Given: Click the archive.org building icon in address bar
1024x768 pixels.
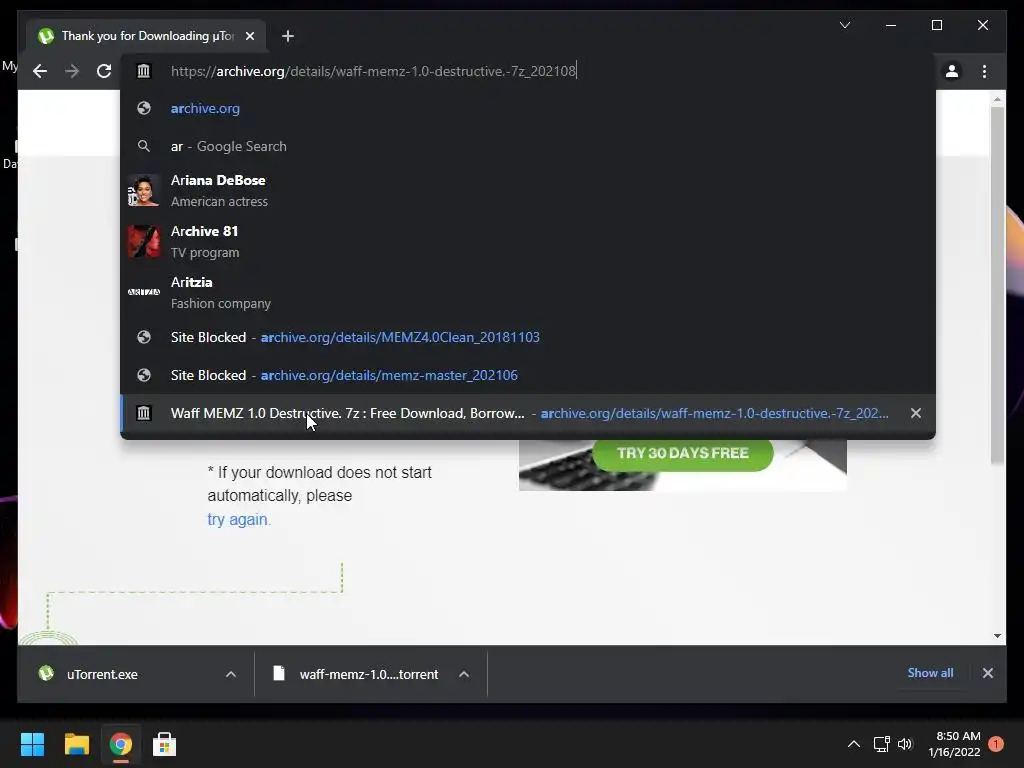Looking at the screenshot, I should pos(144,71).
